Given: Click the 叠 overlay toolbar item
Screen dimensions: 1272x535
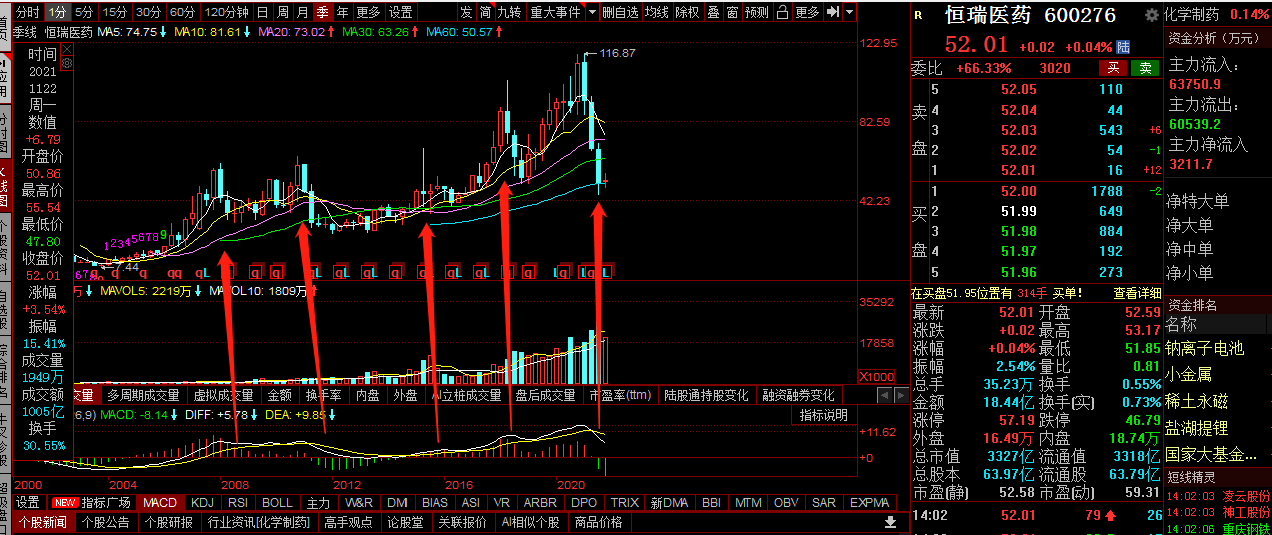Looking at the screenshot, I should [x=712, y=12].
